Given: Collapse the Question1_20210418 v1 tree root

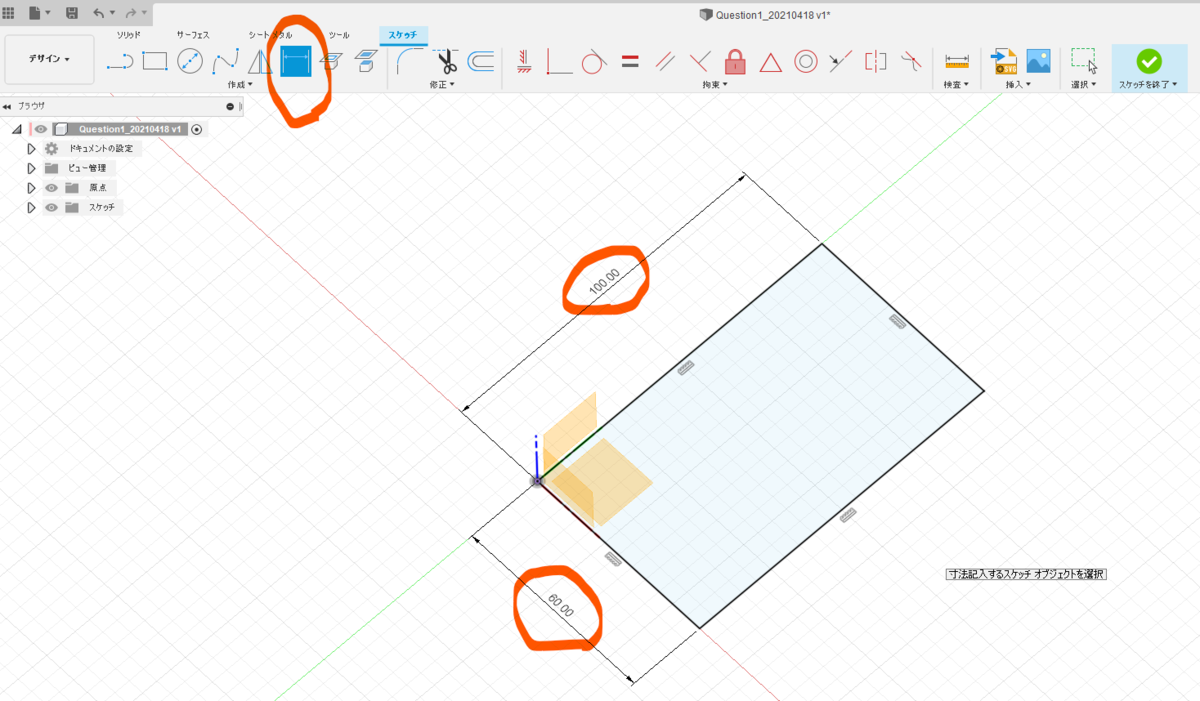Looking at the screenshot, I should point(17,129).
